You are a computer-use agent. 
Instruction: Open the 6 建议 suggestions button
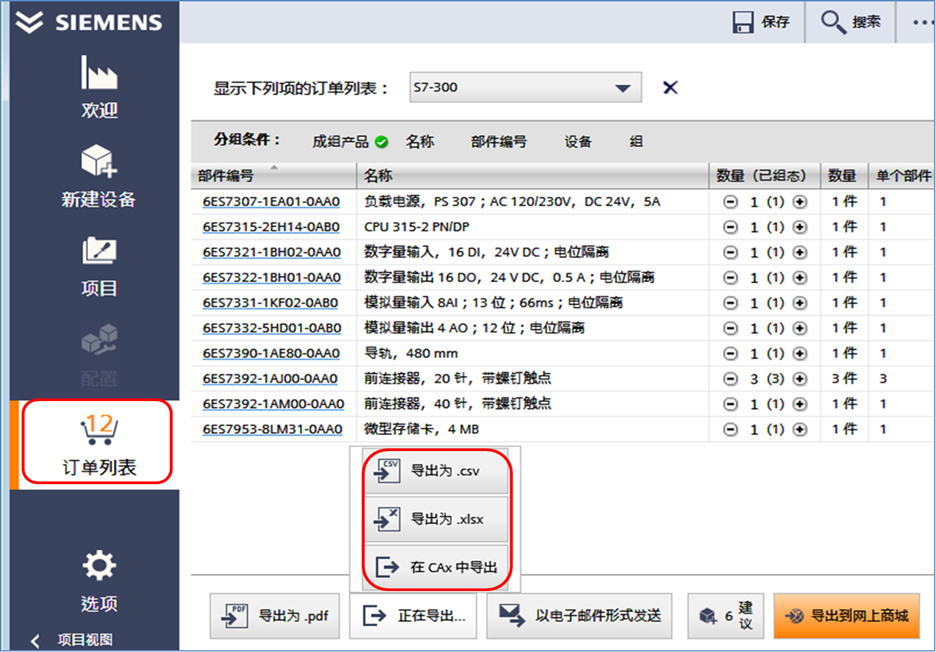tap(726, 616)
